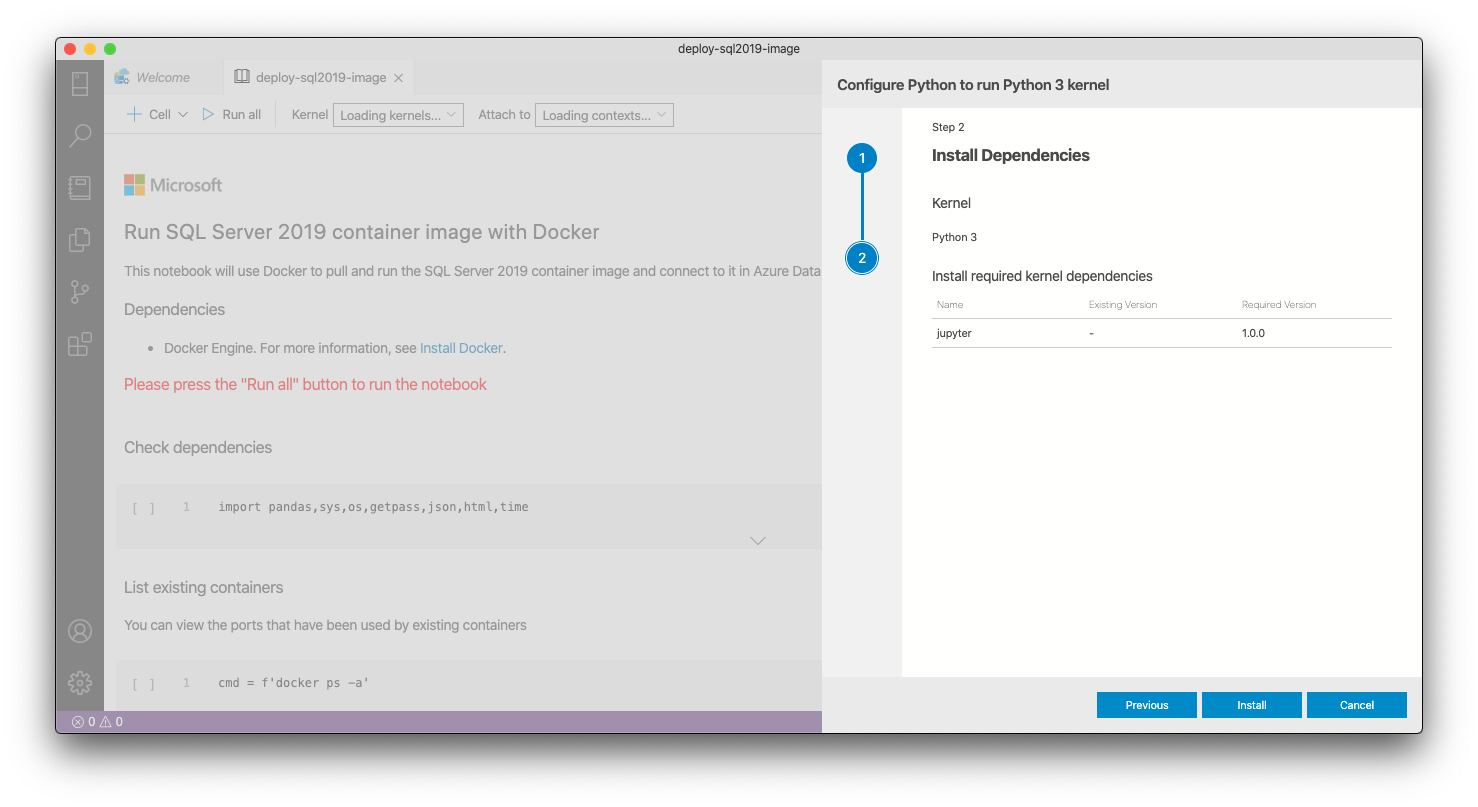Open the Explorer files view icon
The height and width of the screenshot is (807, 1478).
click(80, 240)
